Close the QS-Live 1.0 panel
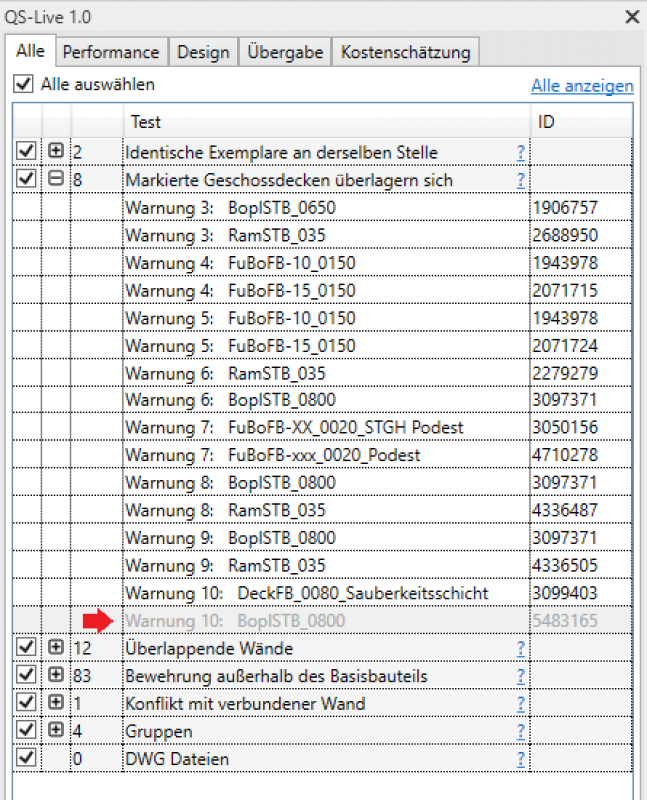The height and width of the screenshot is (800, 647). click(631, 17)
